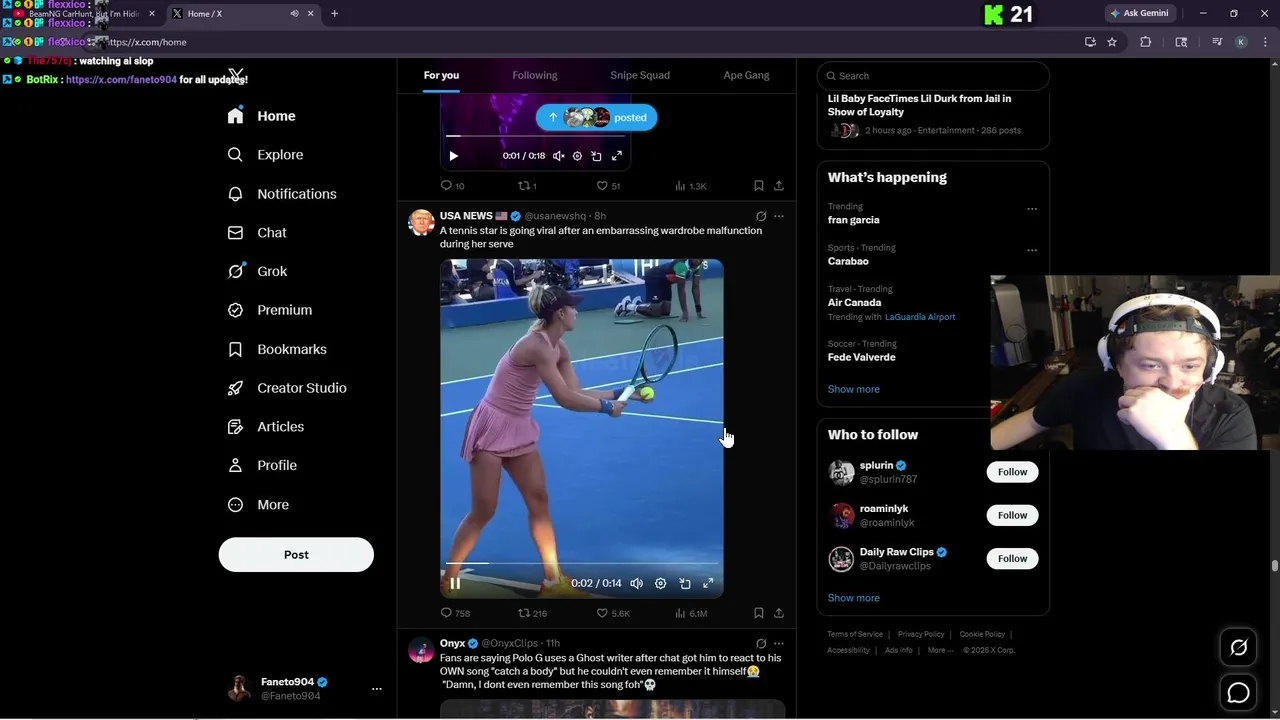Follow splurin
The width and height of the screenshot is (1280, 720).
(x=1012, y=472)
